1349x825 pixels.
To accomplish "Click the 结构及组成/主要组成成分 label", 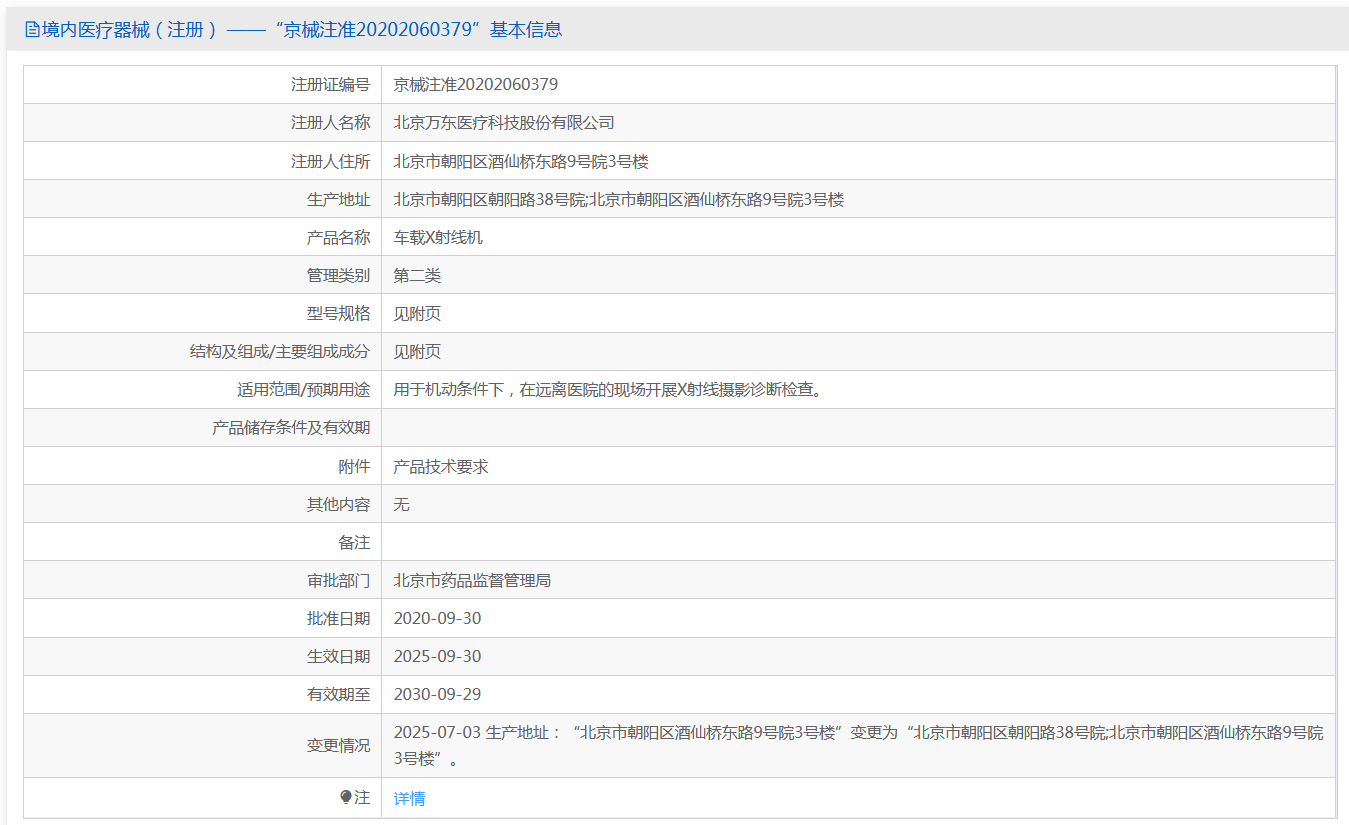I will click(280, 351).
